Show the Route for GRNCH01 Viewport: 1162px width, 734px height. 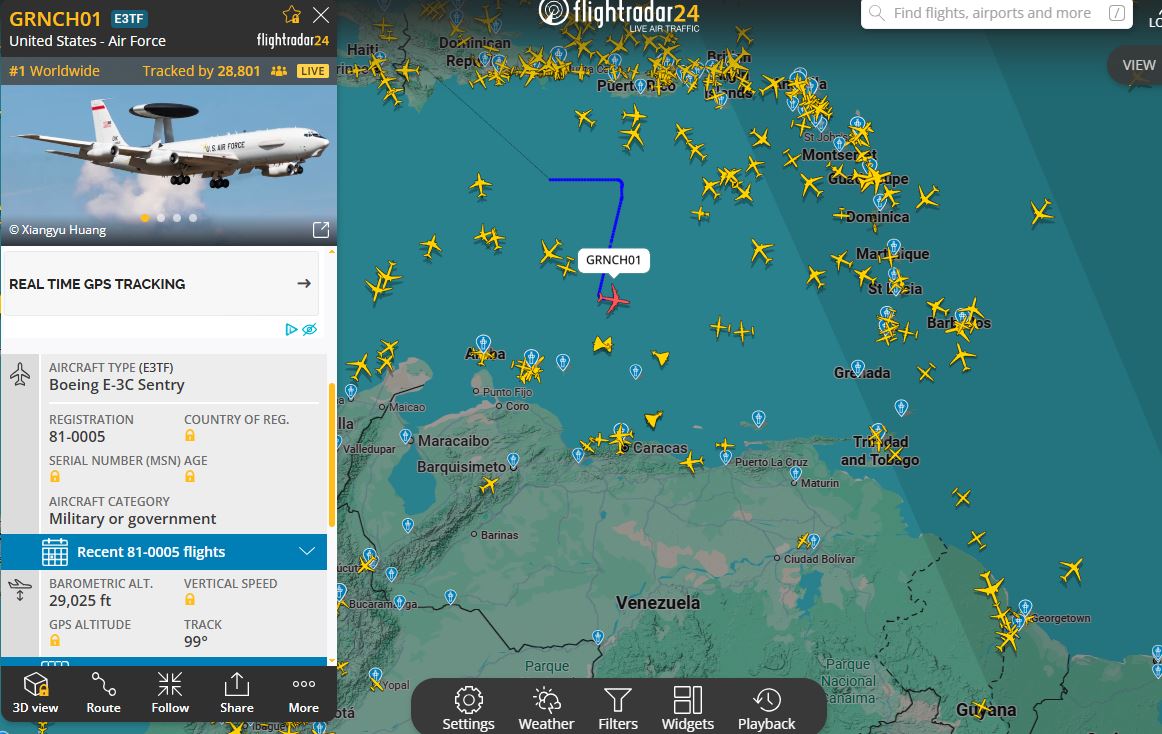[x=103, y=693]
